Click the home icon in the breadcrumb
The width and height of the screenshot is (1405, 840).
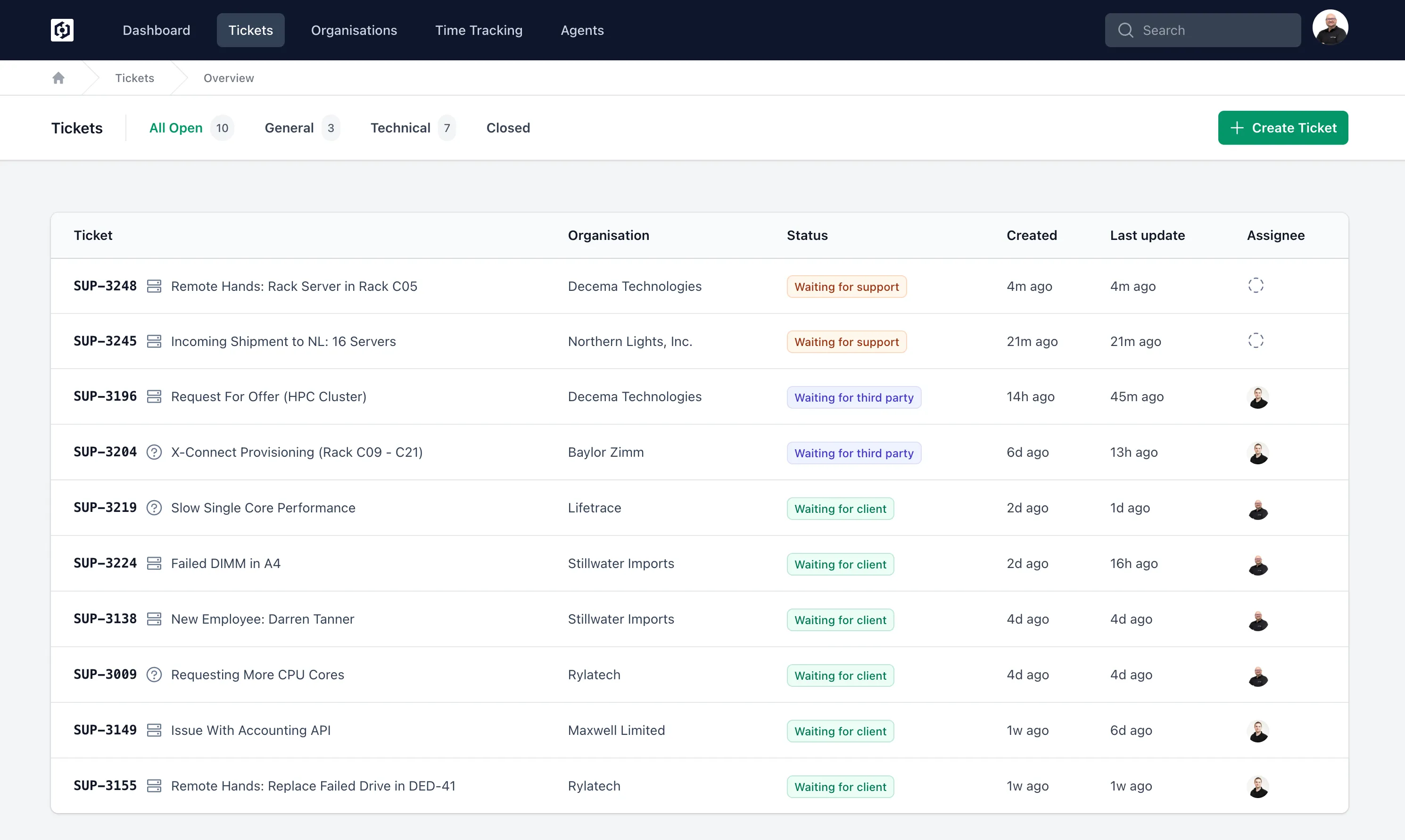[58, 78]
